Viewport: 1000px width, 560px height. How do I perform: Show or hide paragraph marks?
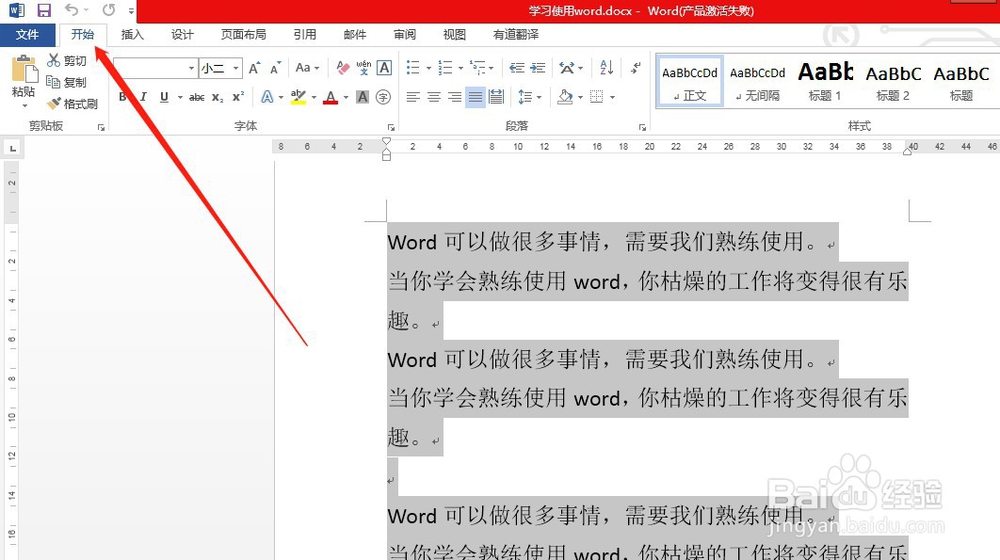(636, 68)
